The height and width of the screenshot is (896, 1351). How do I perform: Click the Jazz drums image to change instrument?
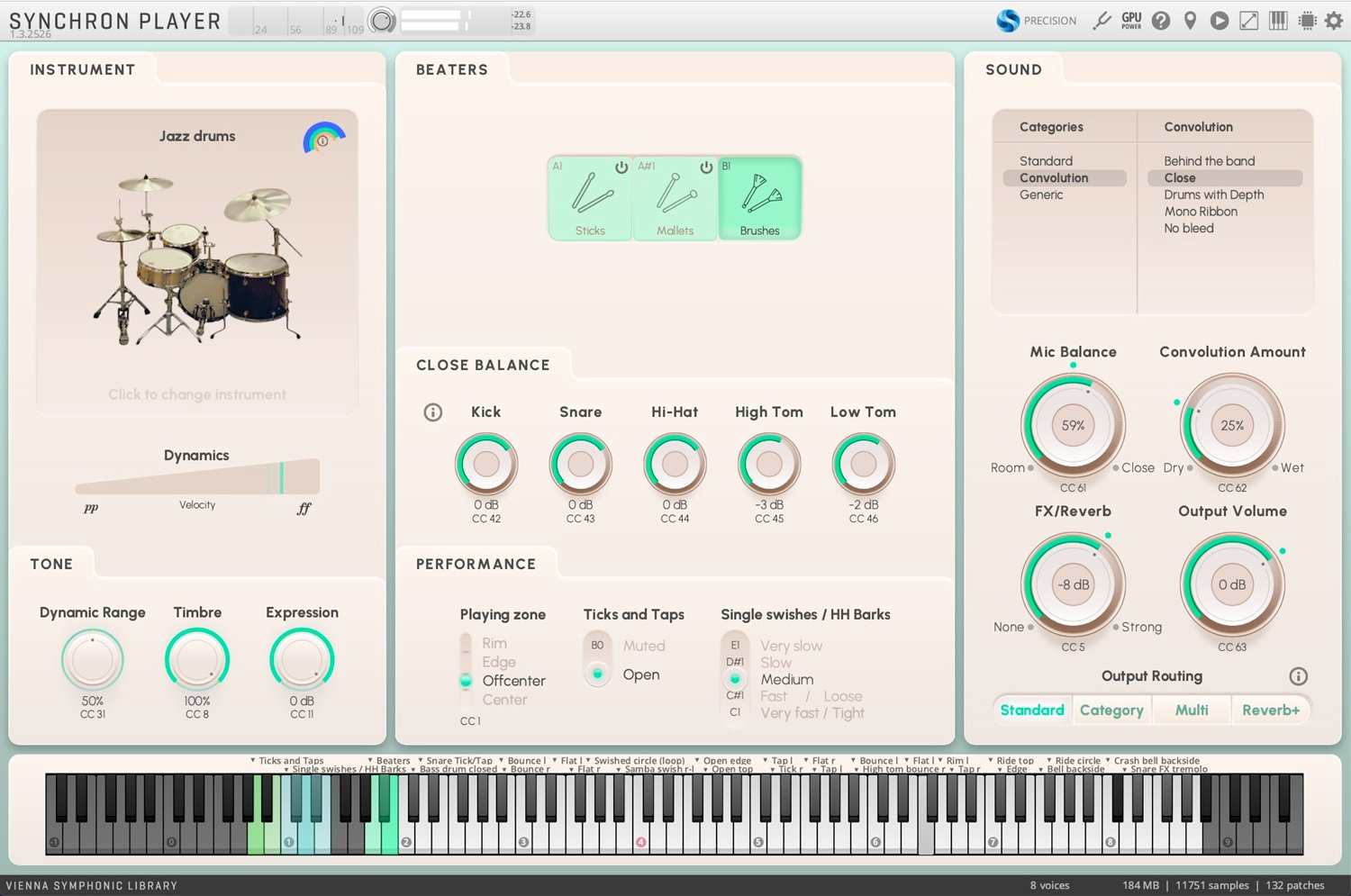(197, 261)
